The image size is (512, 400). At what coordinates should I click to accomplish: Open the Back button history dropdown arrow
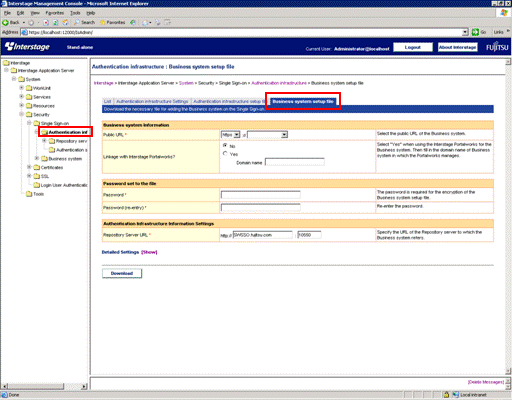tap(24, 22)
